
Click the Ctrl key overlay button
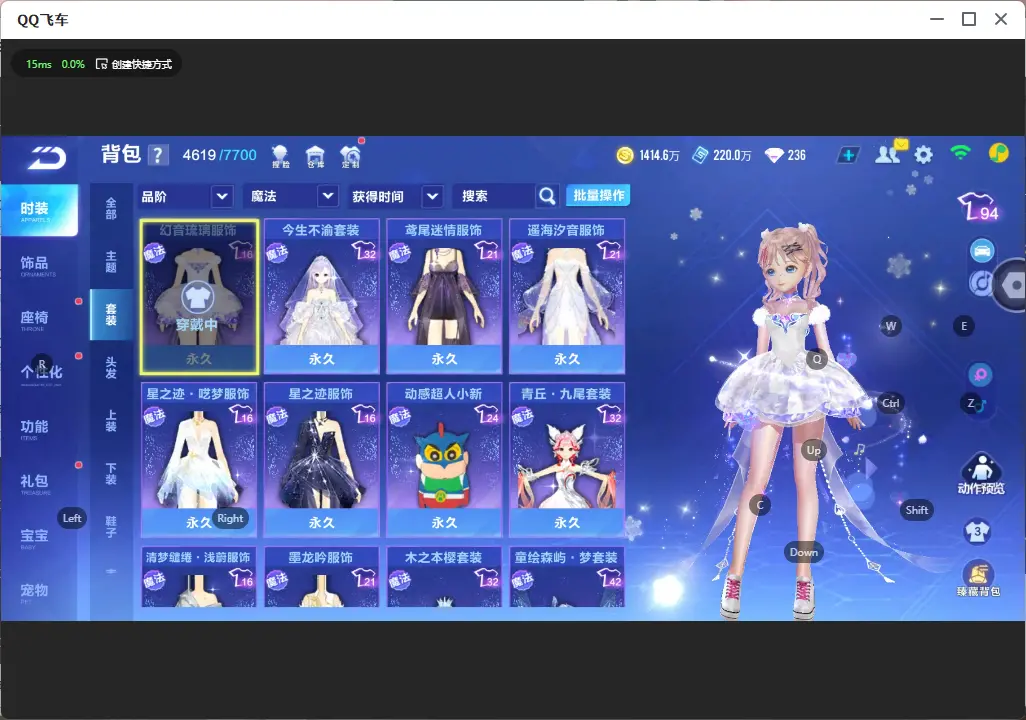point(891,403)
